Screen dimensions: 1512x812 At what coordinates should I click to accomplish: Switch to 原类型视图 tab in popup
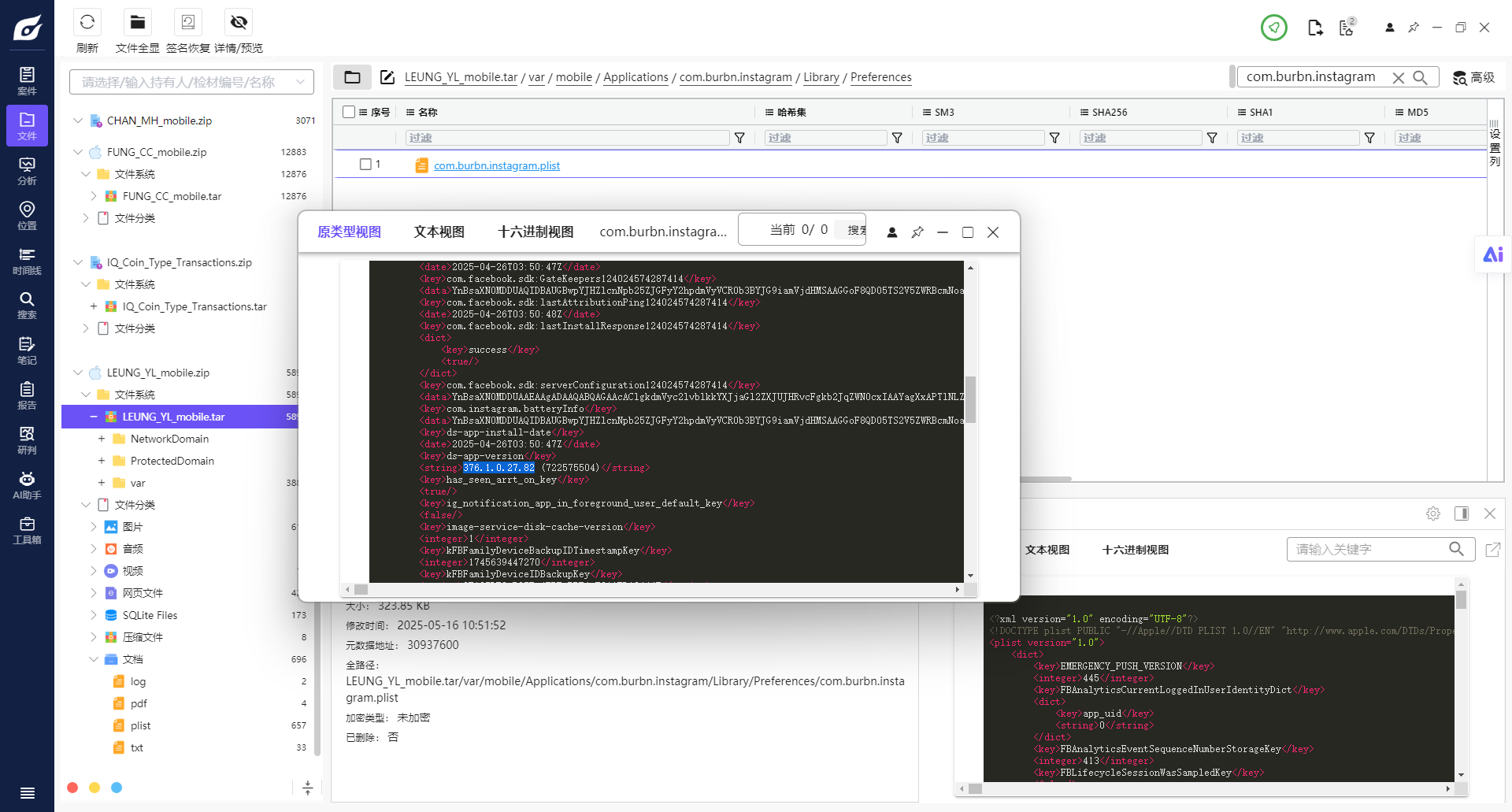click(x=349, y=232)
